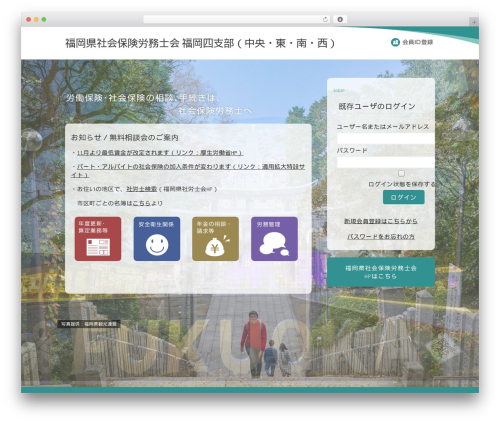Click the browser address bar
500x423 pixels.
coord(237,20)
